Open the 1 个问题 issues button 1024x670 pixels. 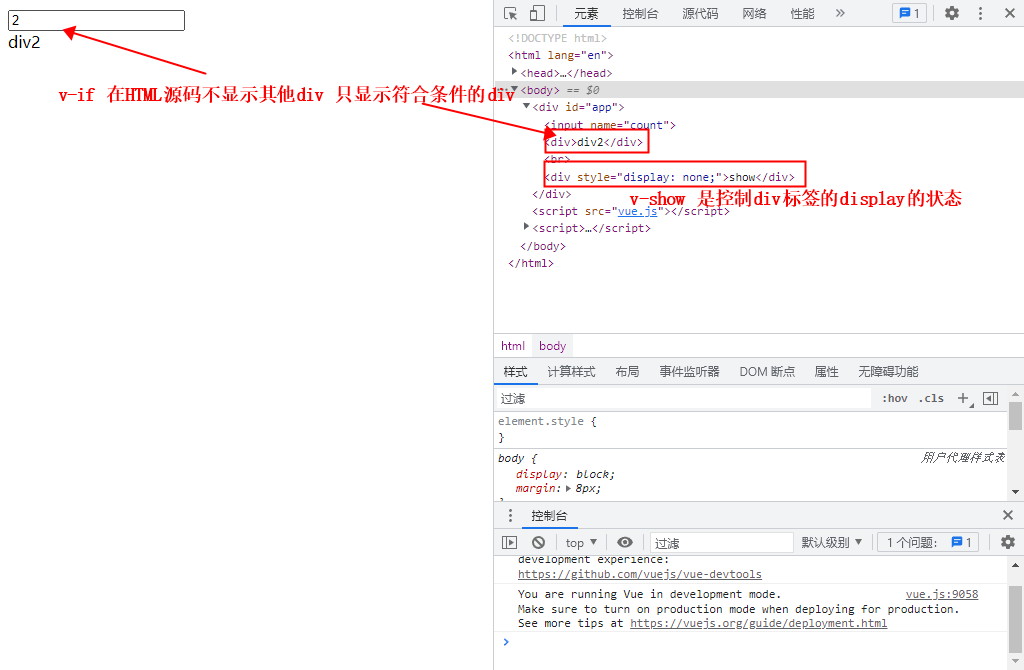pyautogui.click(x=928, y=543)
